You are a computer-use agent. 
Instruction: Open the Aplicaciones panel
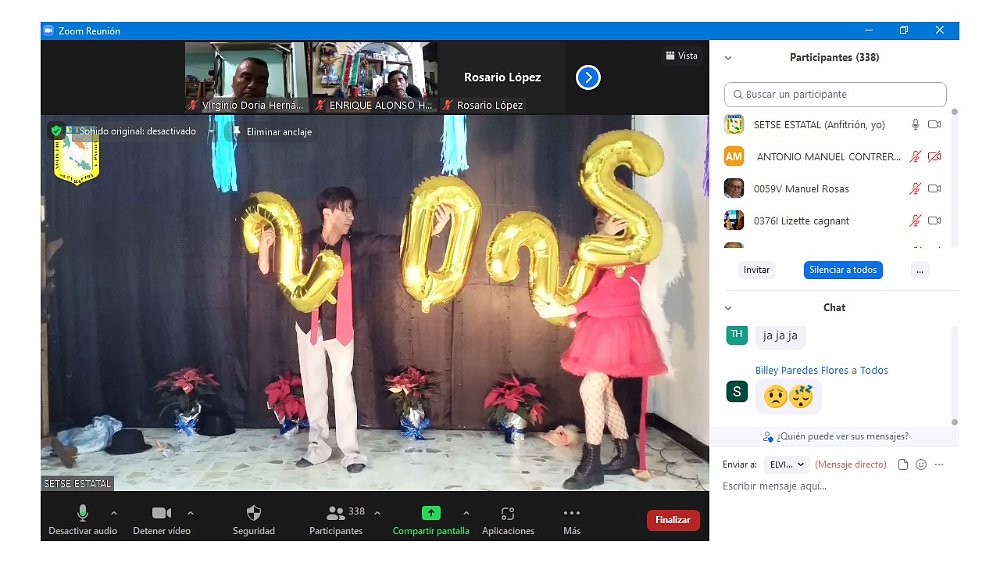[508, 513]
